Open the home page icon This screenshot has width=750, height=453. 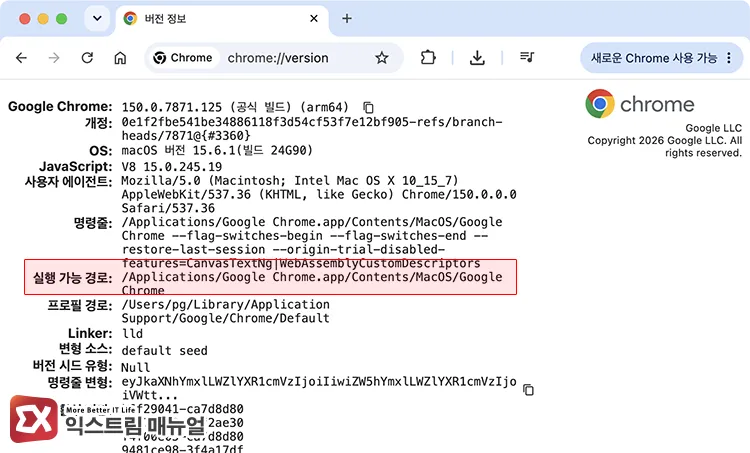120,58
